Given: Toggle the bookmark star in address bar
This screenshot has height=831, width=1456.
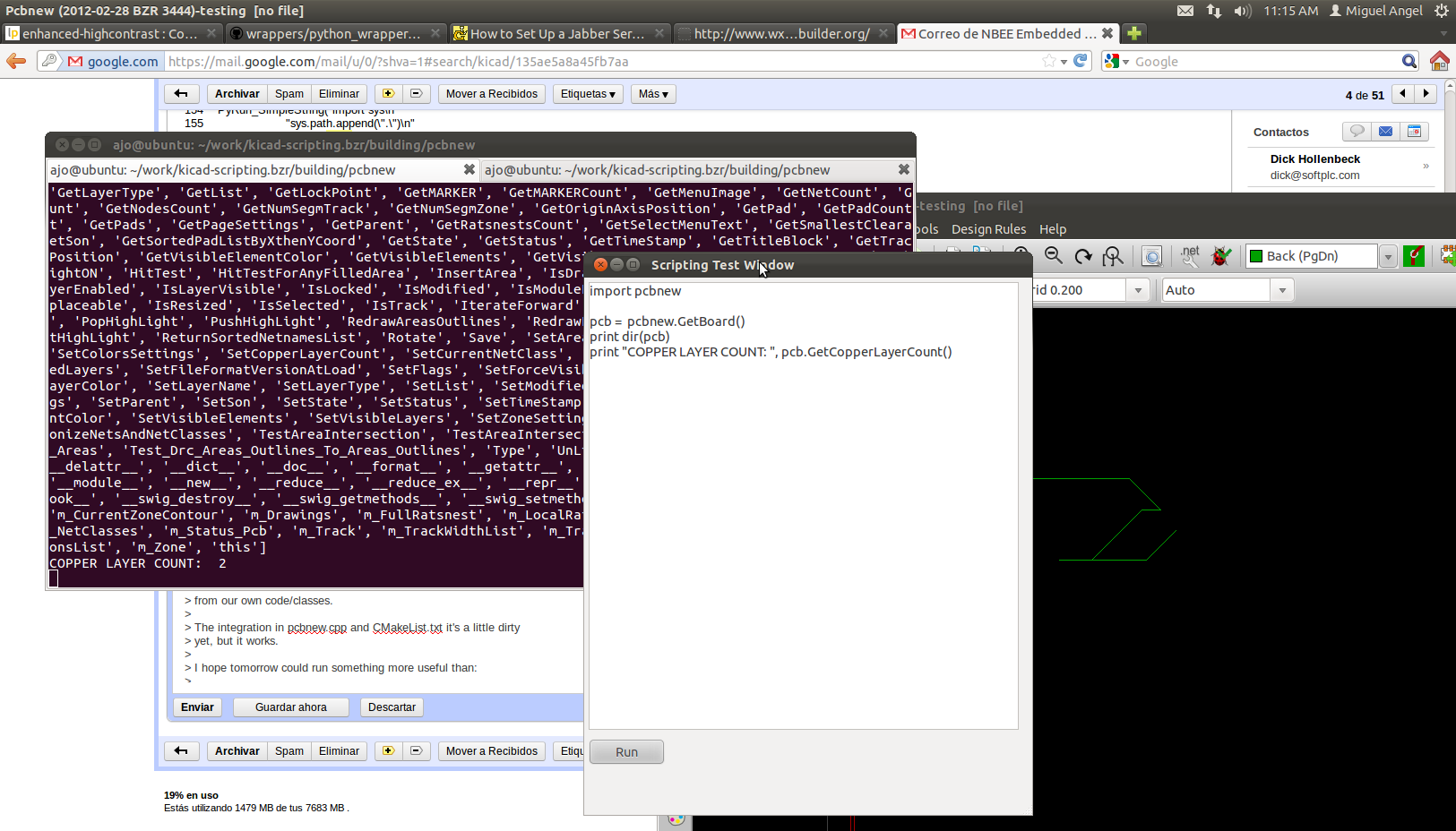Looking at the screenshot, I should pos(1048,61).
